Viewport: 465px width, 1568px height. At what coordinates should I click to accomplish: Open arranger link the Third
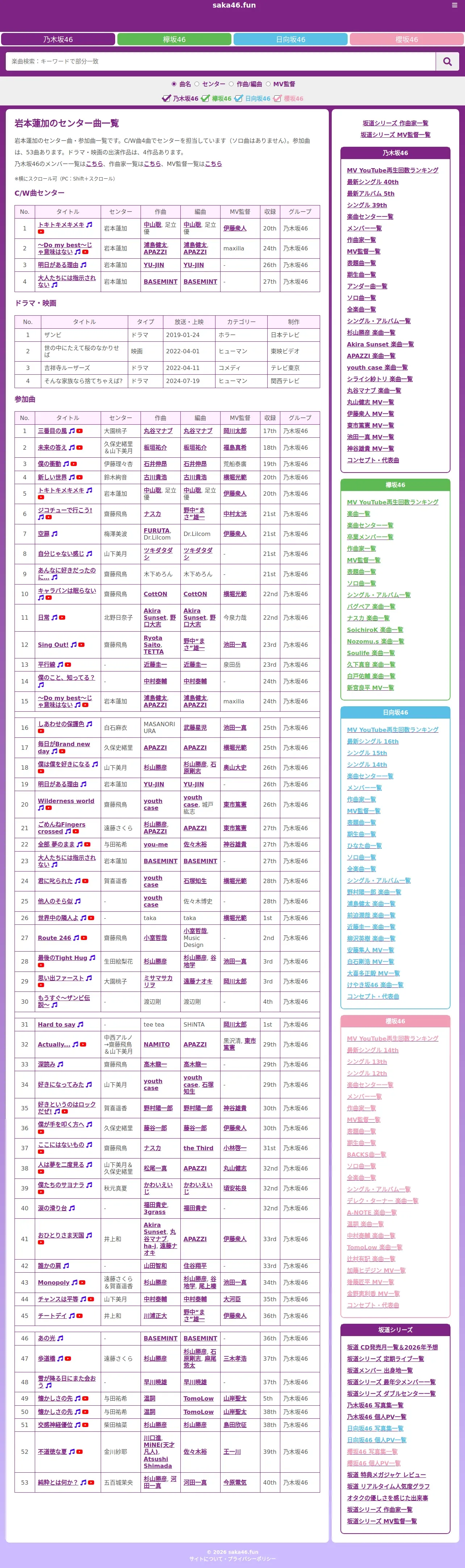pyautogui.click(x=198, y=1148)
